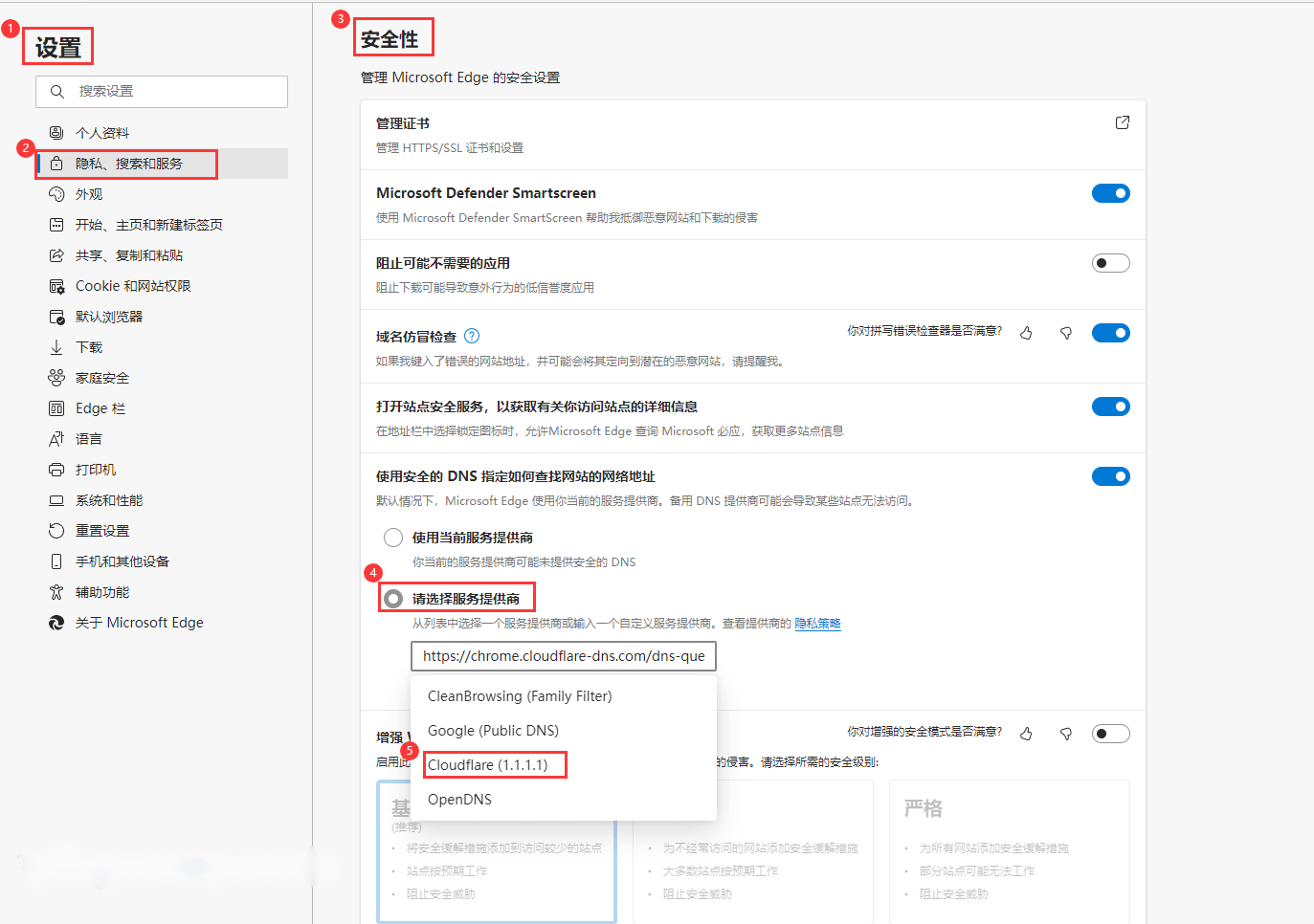Turn off Microsoft Defender Smartscreen toggle
Viewport: 1314px width, 924px height.
(1111, 193)
